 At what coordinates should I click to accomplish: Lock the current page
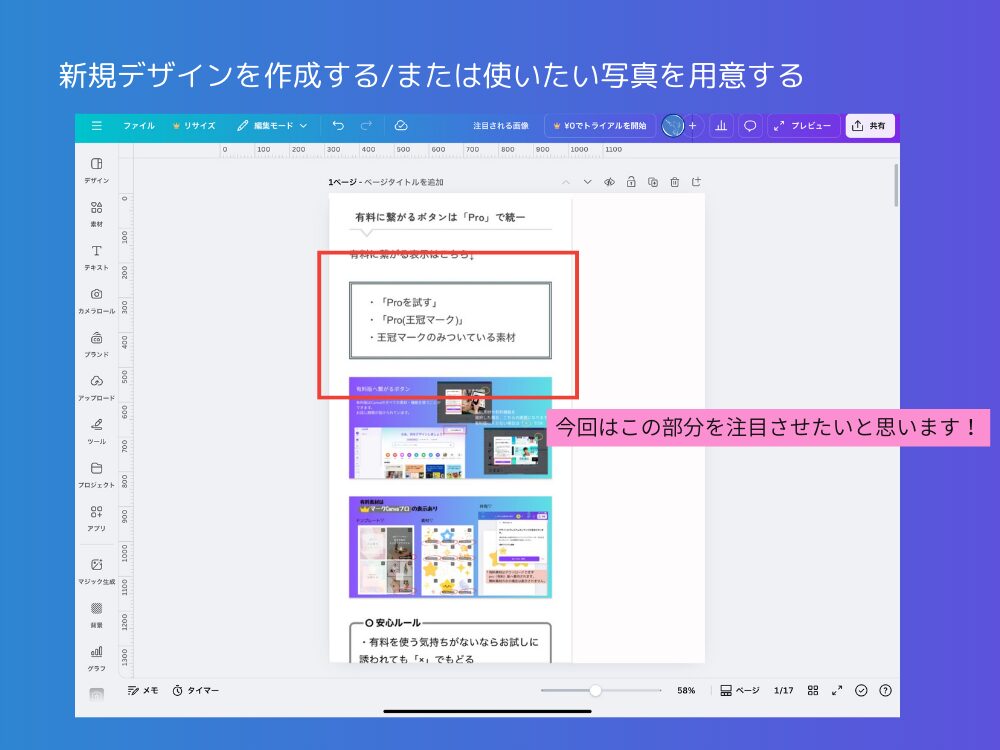pyautogui.click(x=632, y=182)
